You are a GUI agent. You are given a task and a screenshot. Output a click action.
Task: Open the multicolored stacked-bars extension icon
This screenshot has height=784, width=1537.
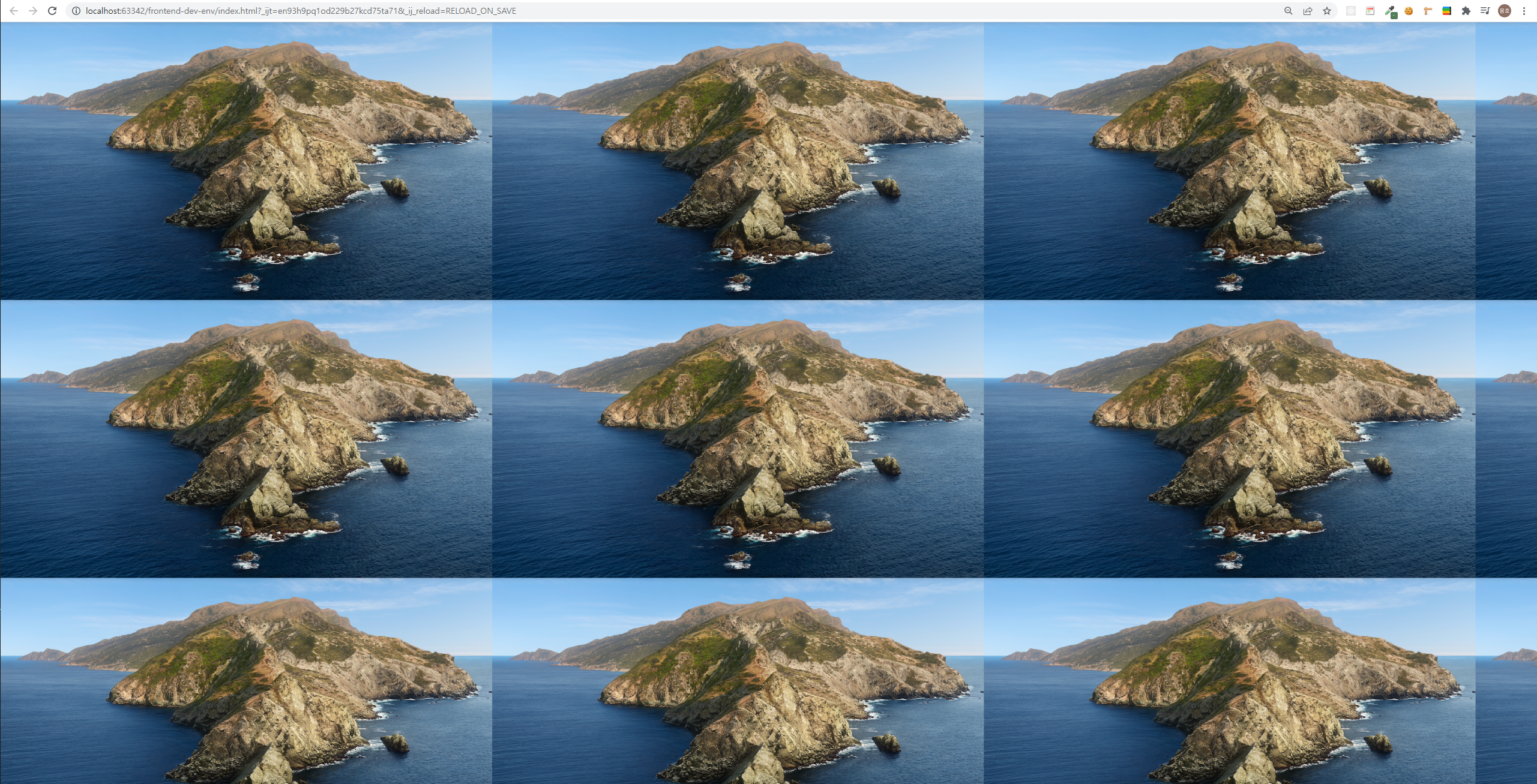(1447, 11)
